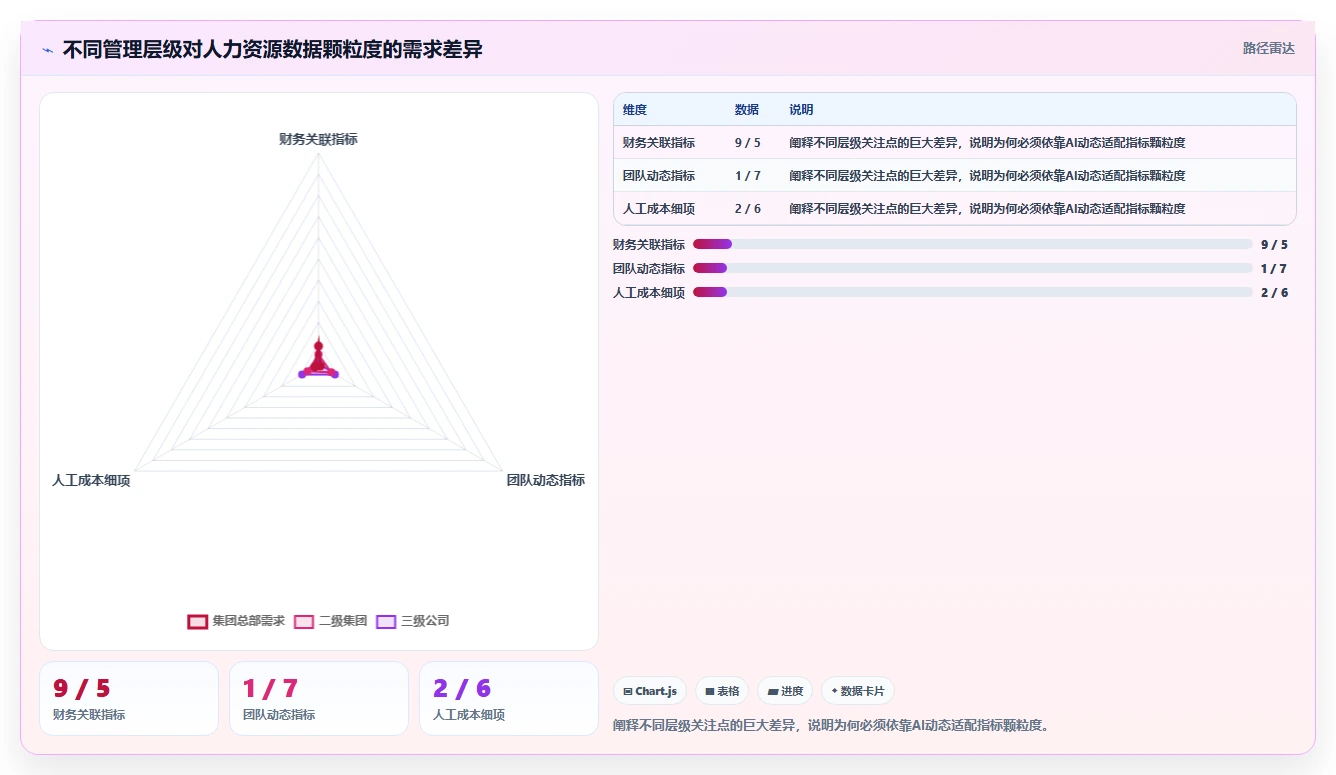The image size is (1336, 775).
Task: Click the 9 / 5 value in the table
Action: pyautogui.click(x=748, y=143)
